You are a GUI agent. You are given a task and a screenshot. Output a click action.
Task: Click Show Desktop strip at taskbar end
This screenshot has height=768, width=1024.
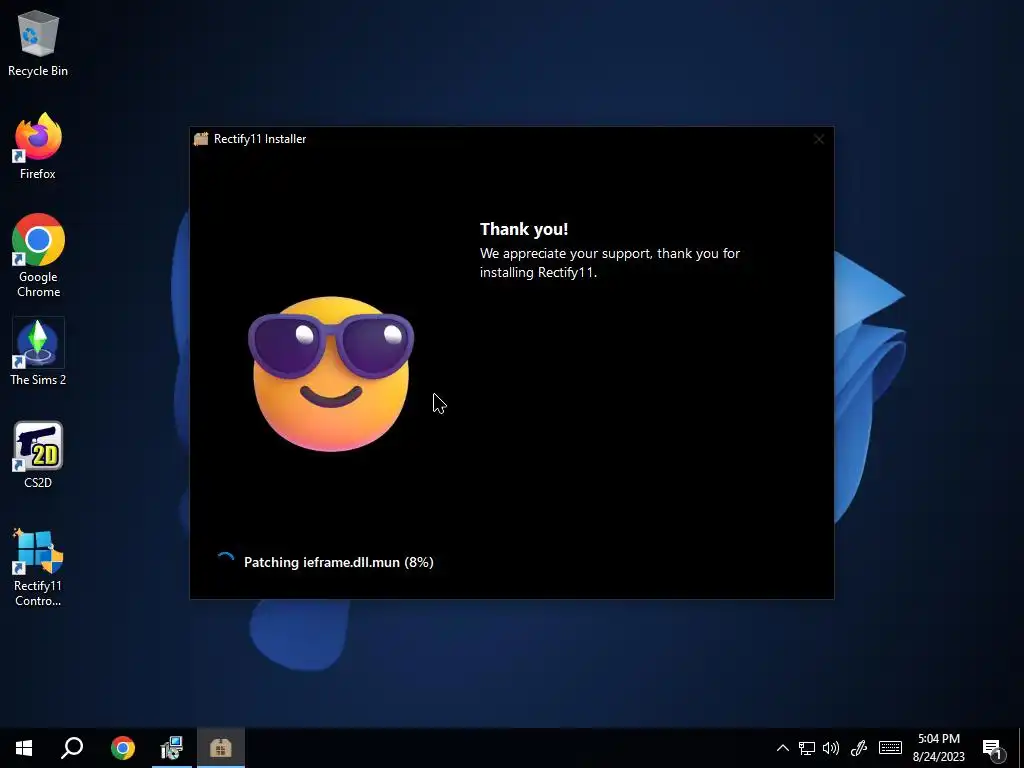(1021, 748)
